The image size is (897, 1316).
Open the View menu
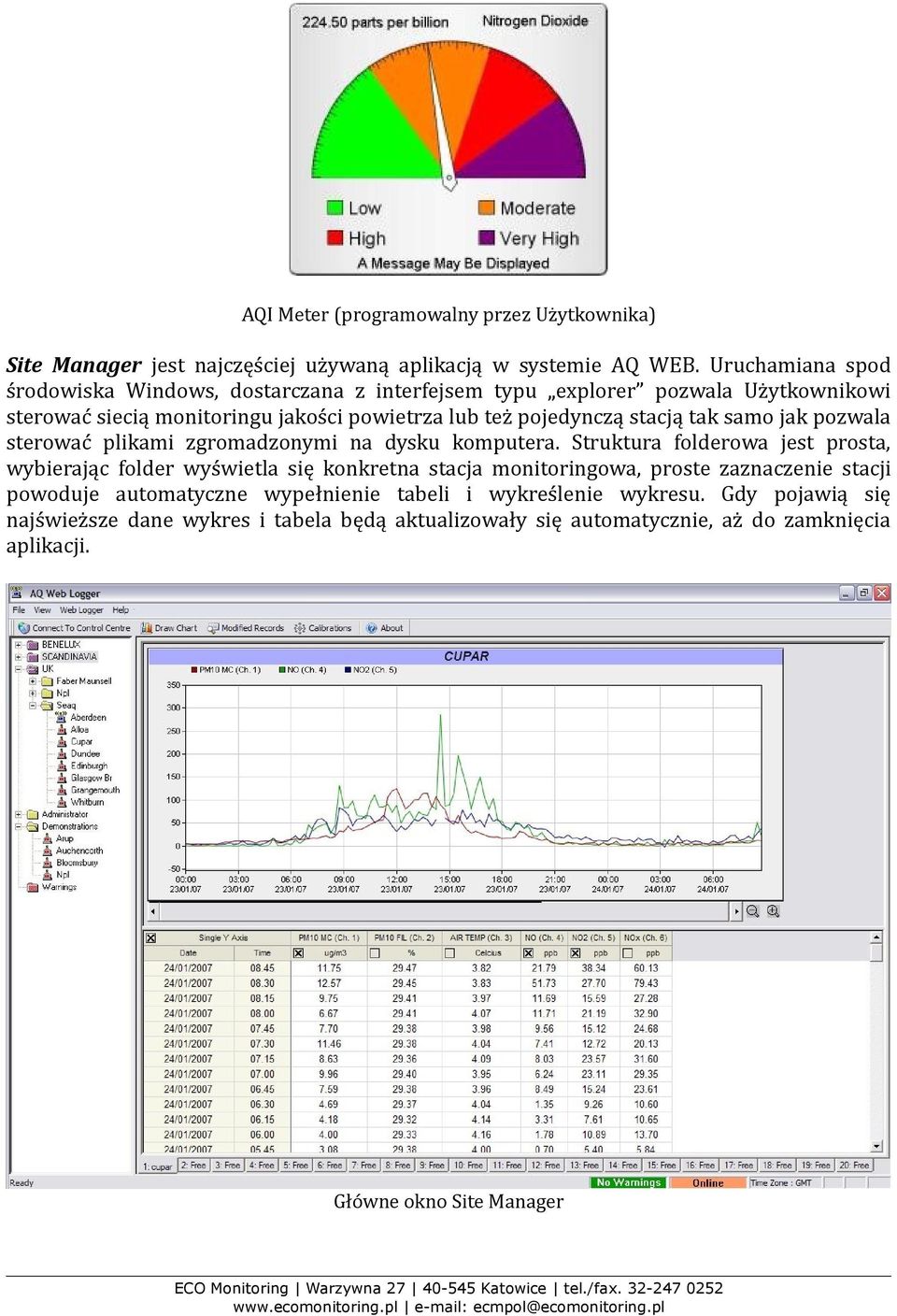[43, 610]
